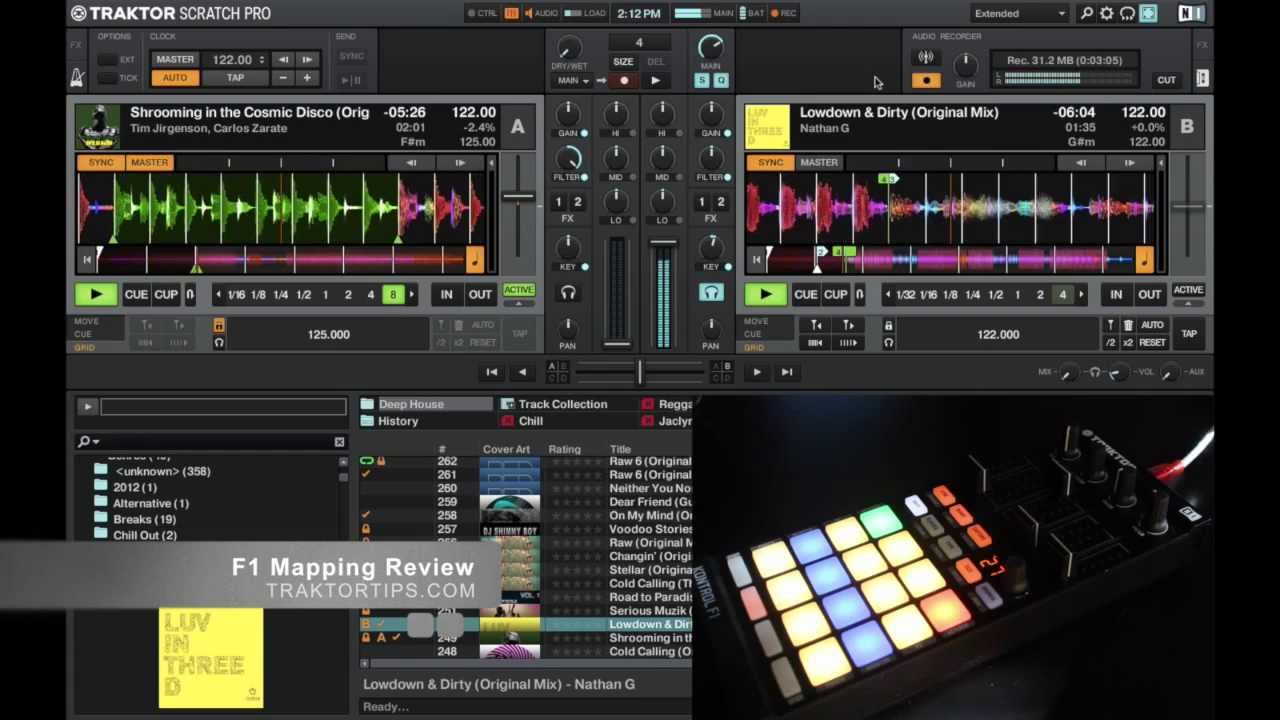Image resolution: width=1280 pixels, height=720 pixels.
Task: Click the Deck A BPM lock icon
Action: 219,326
